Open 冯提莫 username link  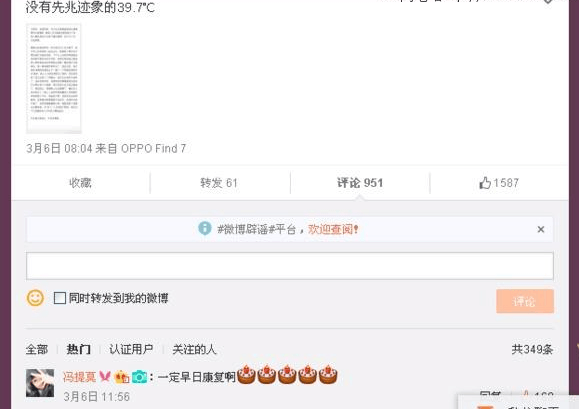[x=79, y=377]
